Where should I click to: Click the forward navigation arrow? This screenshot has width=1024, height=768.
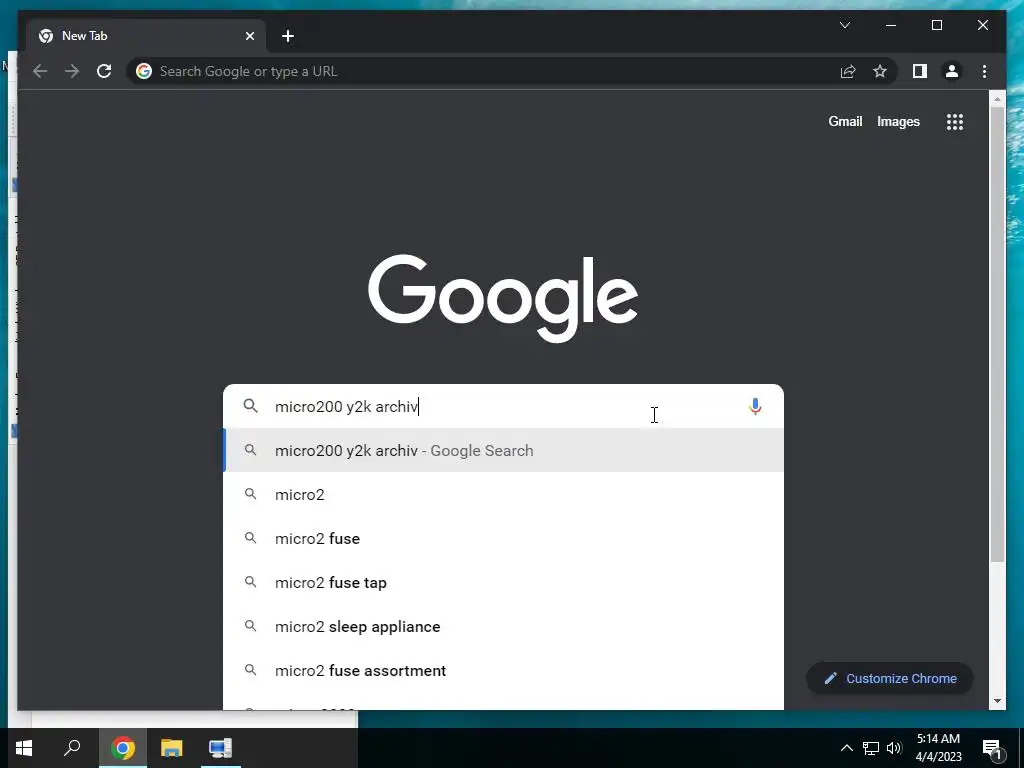(x=72, y=71)
